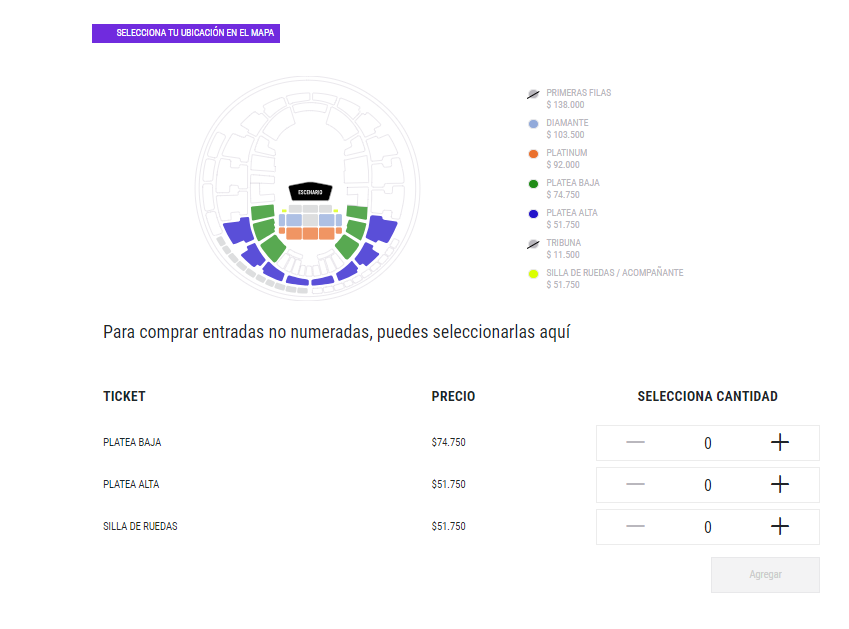Click the Platea Baja quantity field
The height and width of the screenshot is (629, 849).
(x=708, y=443)
